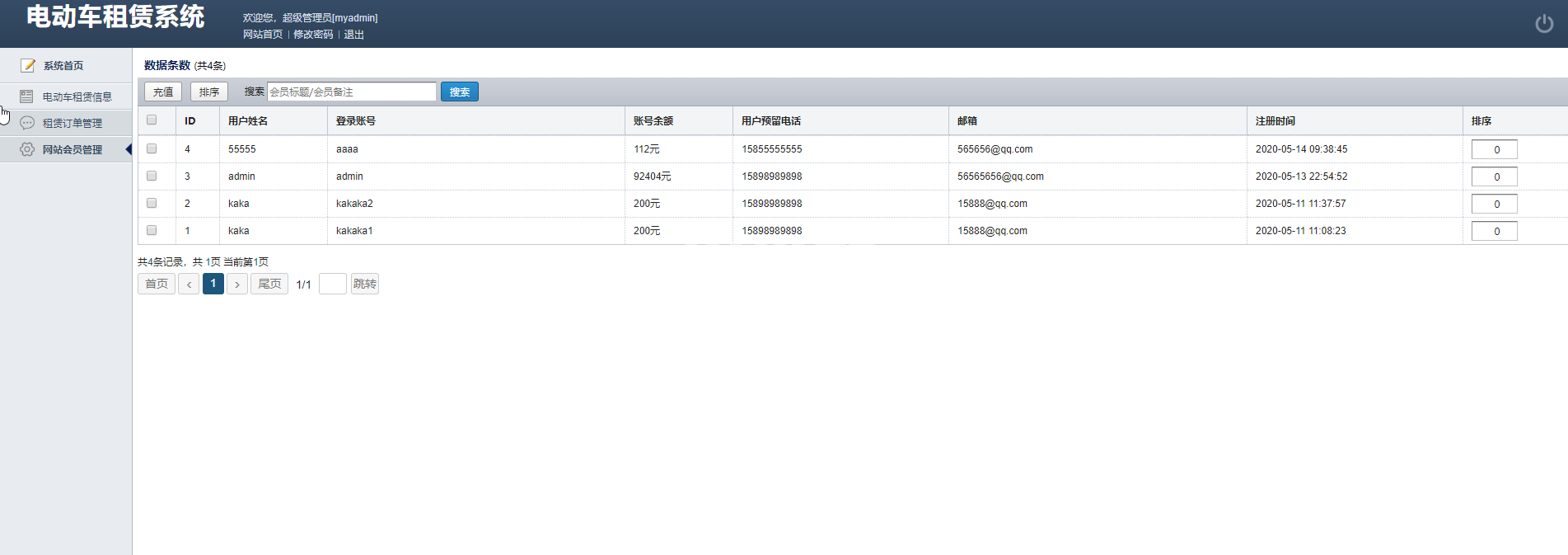Go to the previous page arrow
This screenshot has height=555, width=1568.
pyautogui.click(x=189, y=285)
